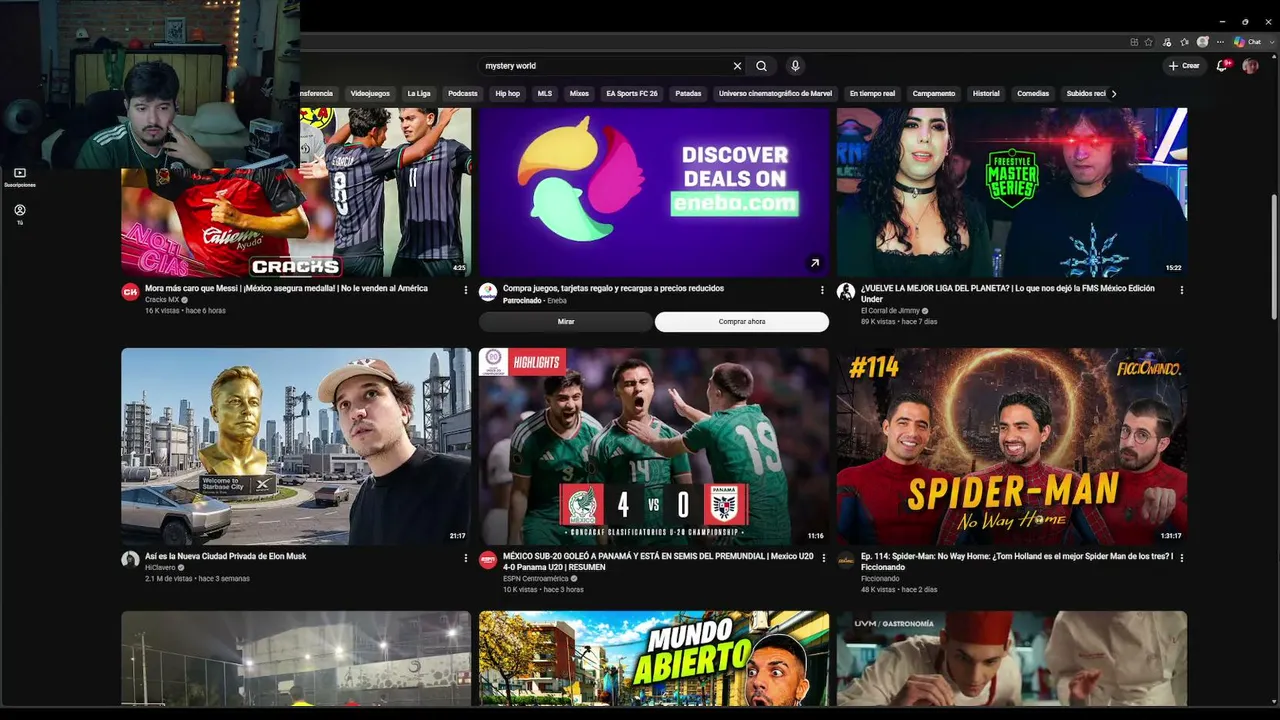The image size is (1280, 720).
Task: Clear the 'mystery world' search text
Action: coord(737,66)
